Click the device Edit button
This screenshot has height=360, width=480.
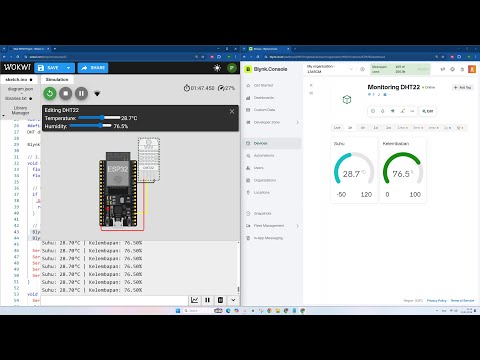(x=428, y=111)
